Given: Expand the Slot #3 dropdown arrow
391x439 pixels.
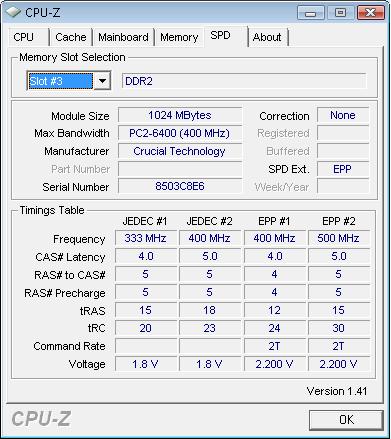Looking at the screenshot, I should pos(102,81).
